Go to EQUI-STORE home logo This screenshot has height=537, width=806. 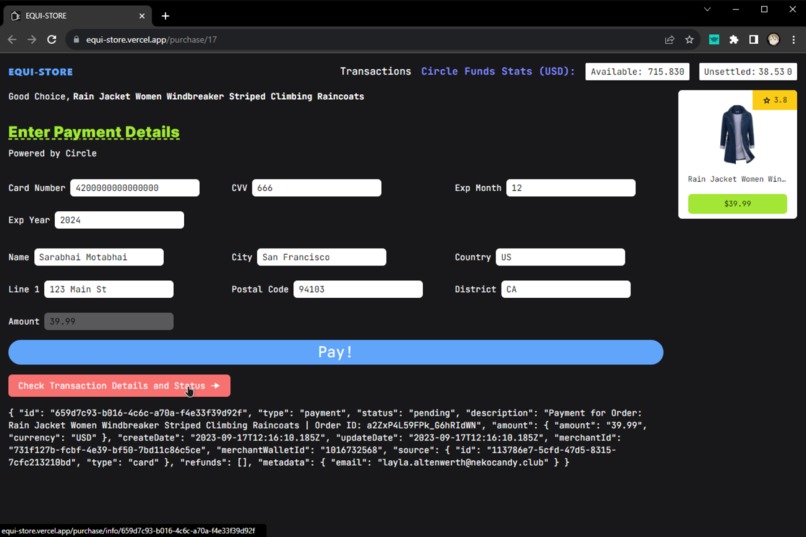pos(41,72)
